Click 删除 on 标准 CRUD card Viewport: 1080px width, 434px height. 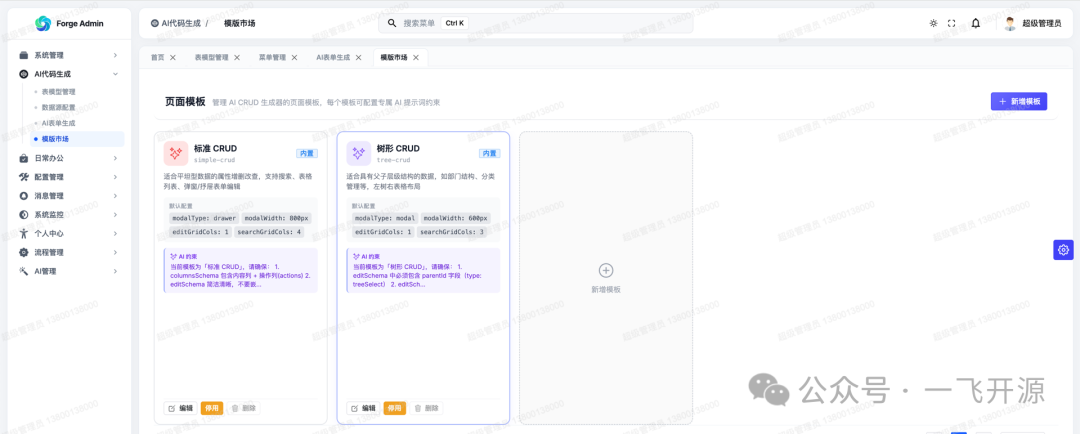(242, 409)
